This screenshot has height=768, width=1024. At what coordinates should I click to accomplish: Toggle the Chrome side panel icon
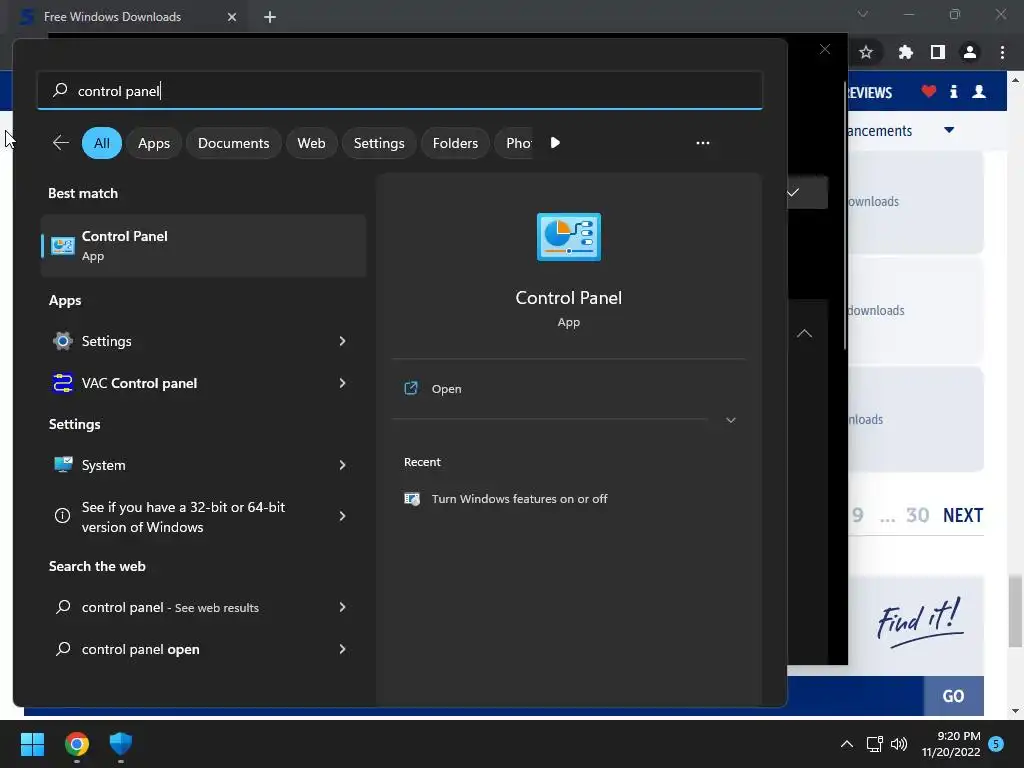click(x=938, y=52)
